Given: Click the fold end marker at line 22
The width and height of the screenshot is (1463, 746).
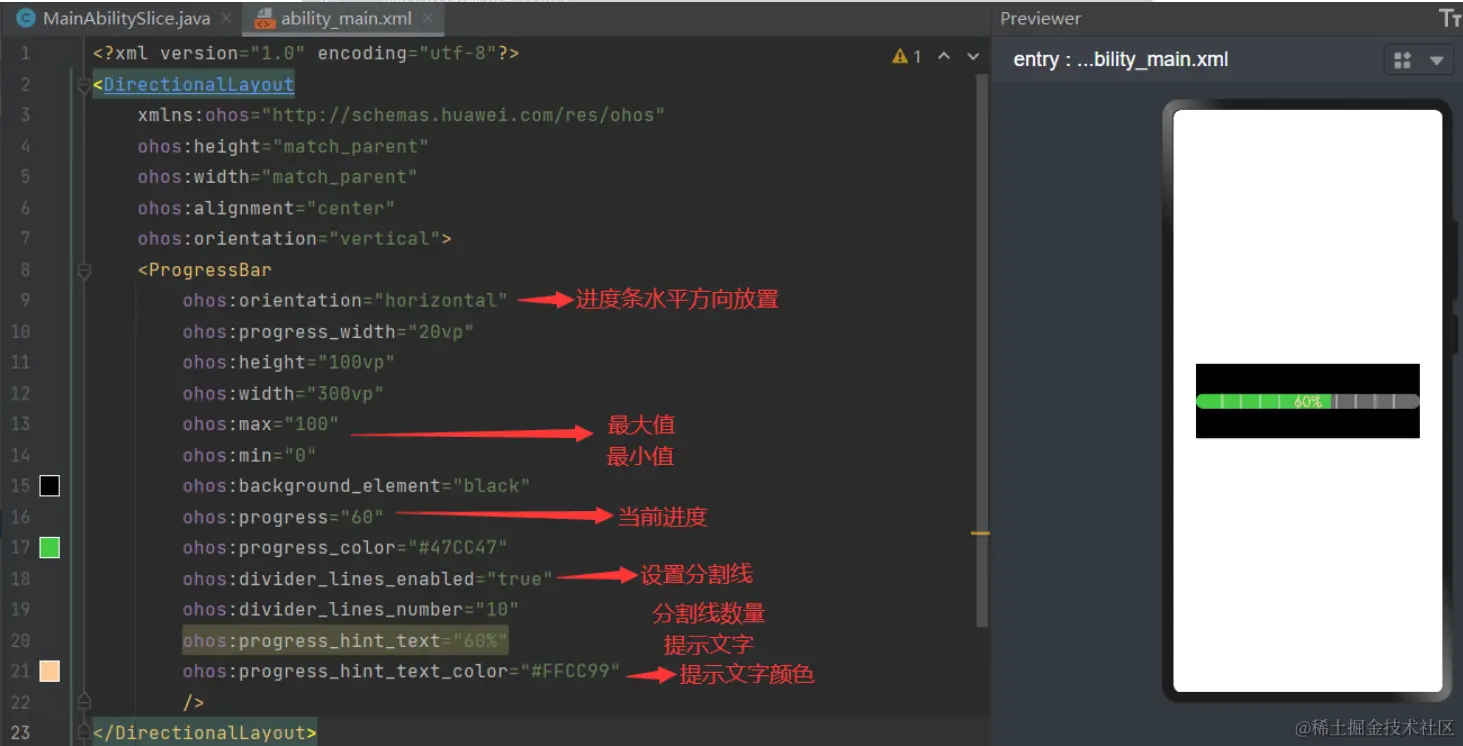Looking at the screenshot, I should point(85,702).
